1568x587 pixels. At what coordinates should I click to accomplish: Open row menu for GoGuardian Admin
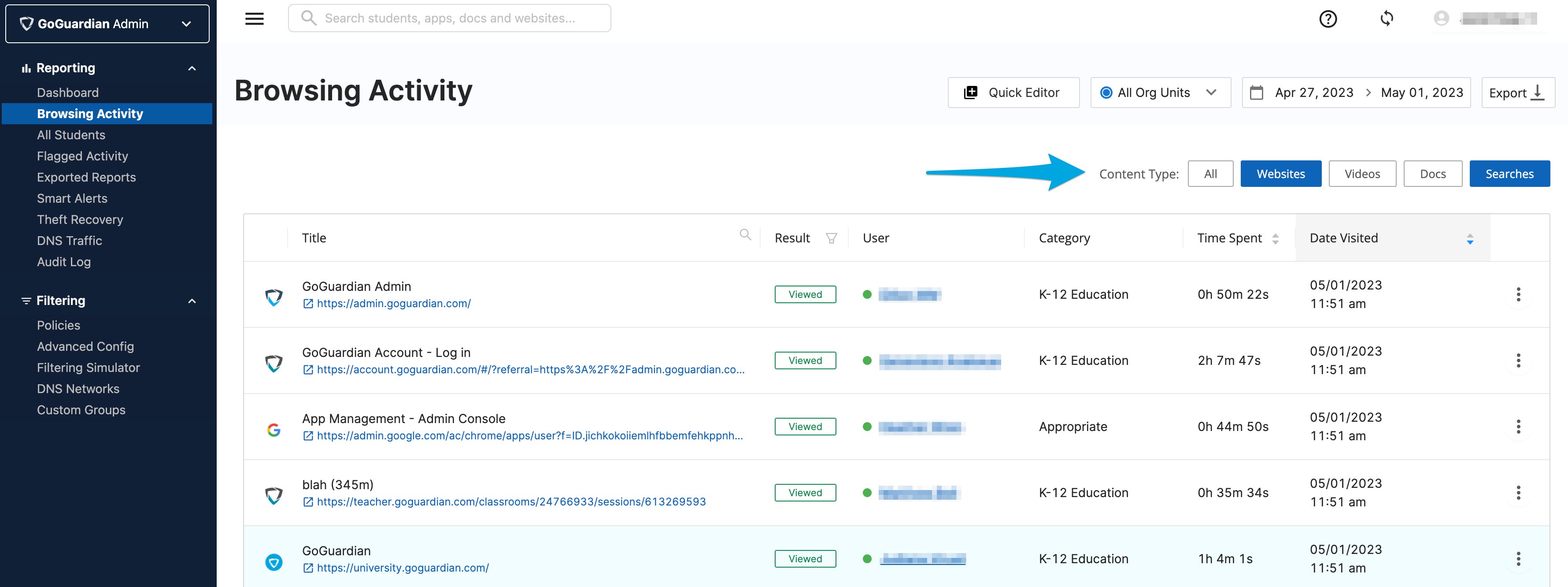1518,295
